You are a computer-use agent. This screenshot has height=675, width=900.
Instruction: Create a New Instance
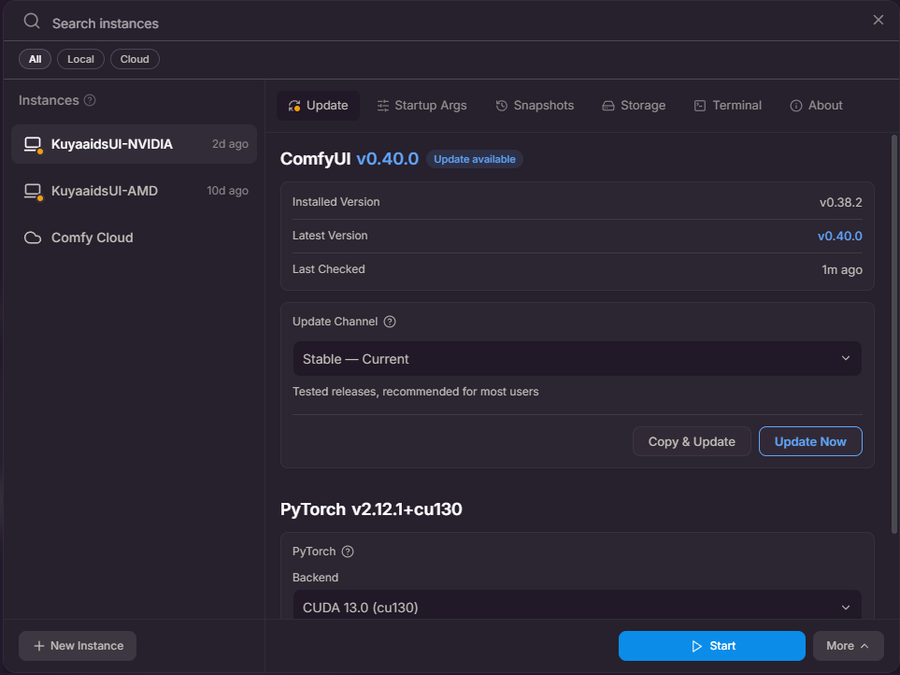(x=77, y=646)
